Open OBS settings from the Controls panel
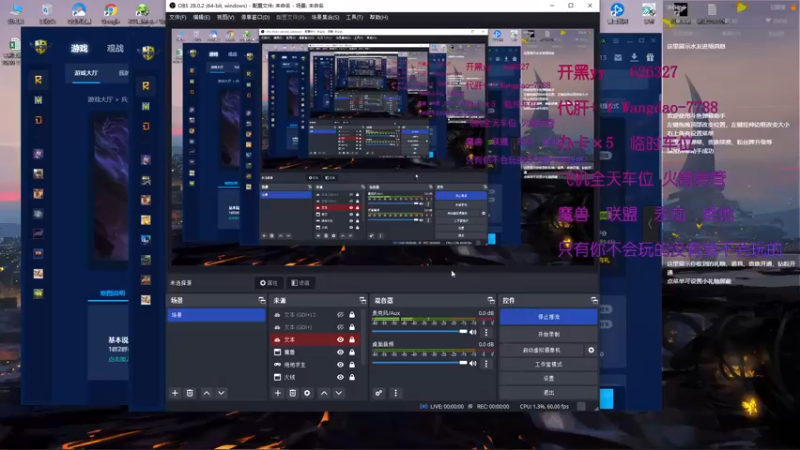The image size is (800, 450). [x=548, y=379]
